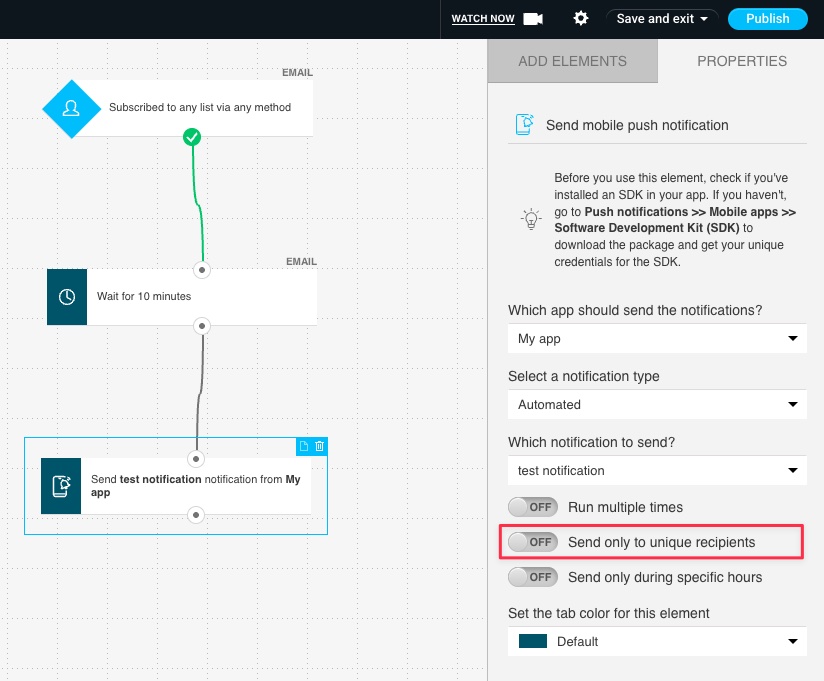Click the Publish button

[767, 18]
